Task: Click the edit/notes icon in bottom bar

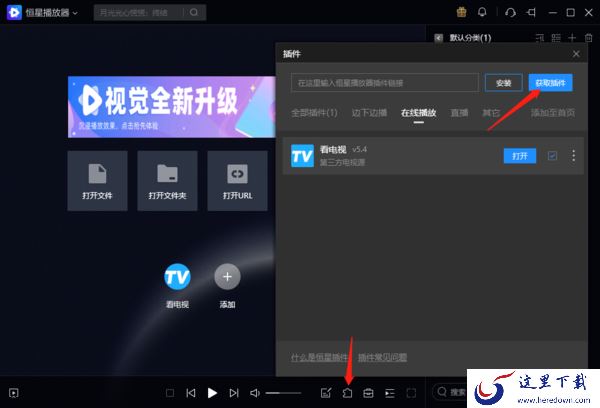Action: pos(326,393)
